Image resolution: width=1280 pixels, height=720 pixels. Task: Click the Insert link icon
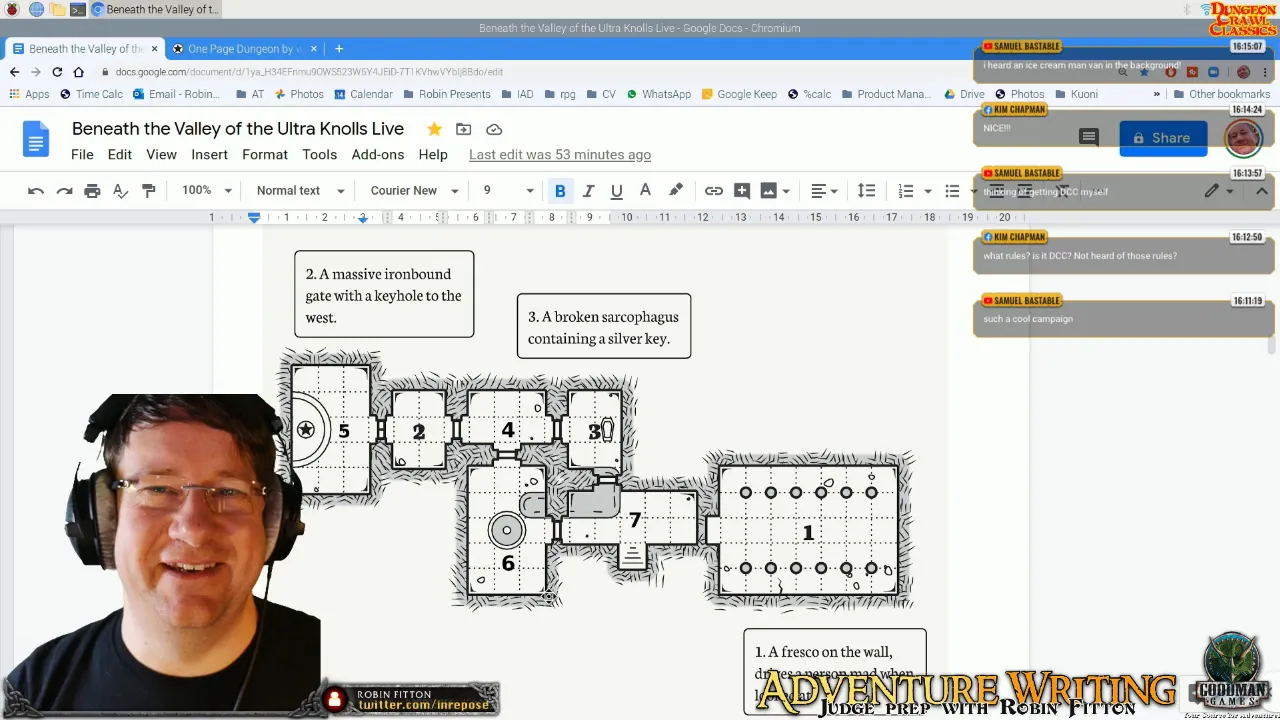[713, 190]
